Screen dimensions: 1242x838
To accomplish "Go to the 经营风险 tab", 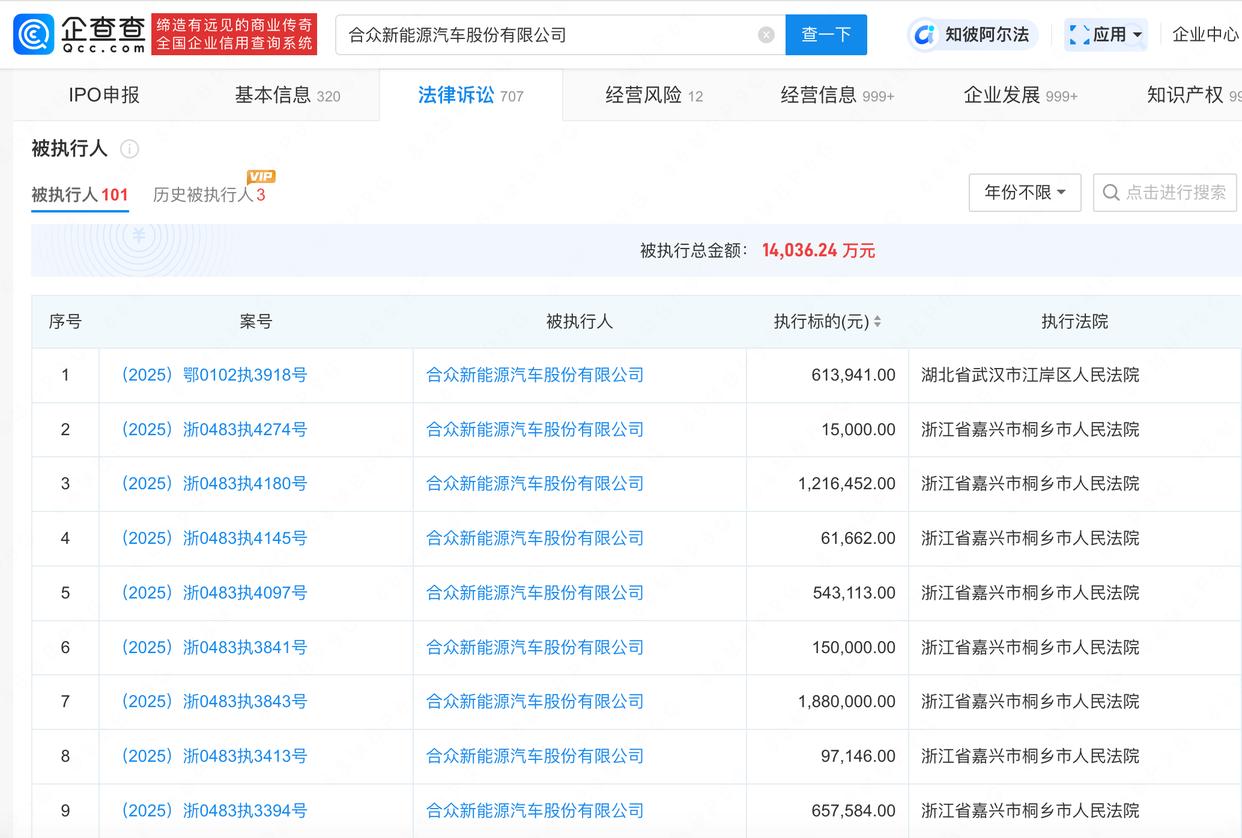I will pos(654,95).
